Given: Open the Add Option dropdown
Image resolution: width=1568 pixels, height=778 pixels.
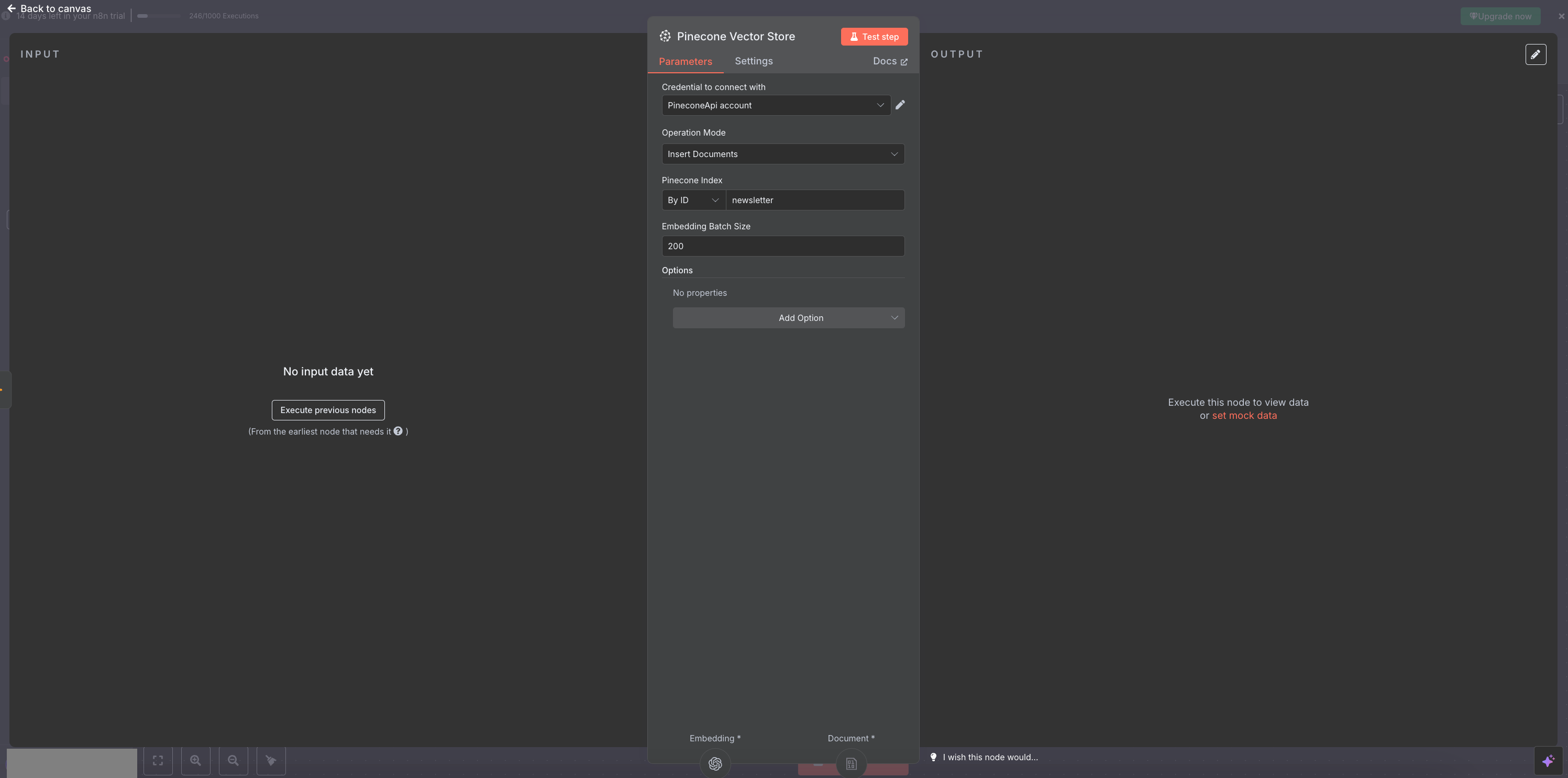Looking at the screenshot, I should coord(788,317).
